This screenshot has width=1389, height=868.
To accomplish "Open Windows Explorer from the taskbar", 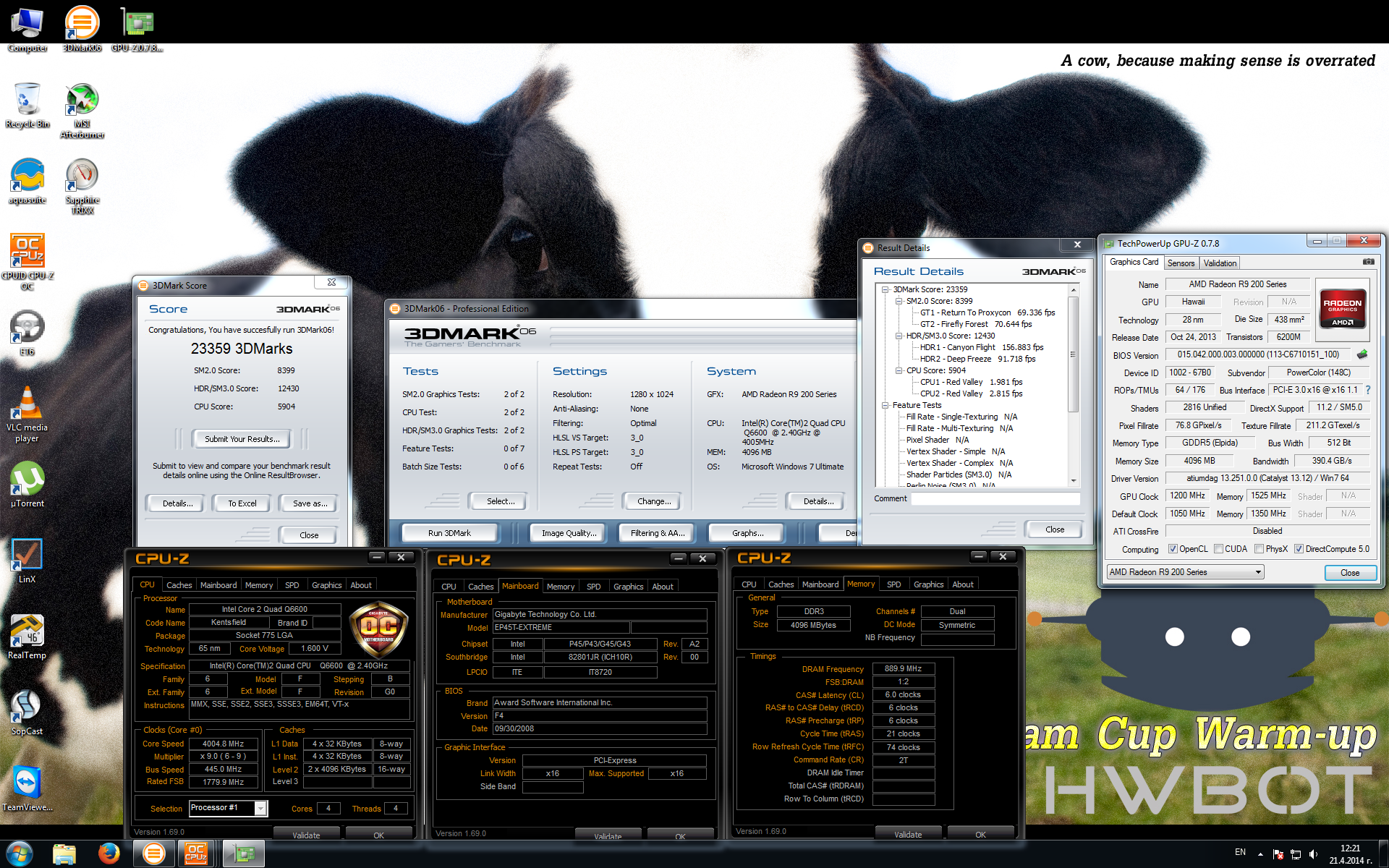I will pos(64,854).
